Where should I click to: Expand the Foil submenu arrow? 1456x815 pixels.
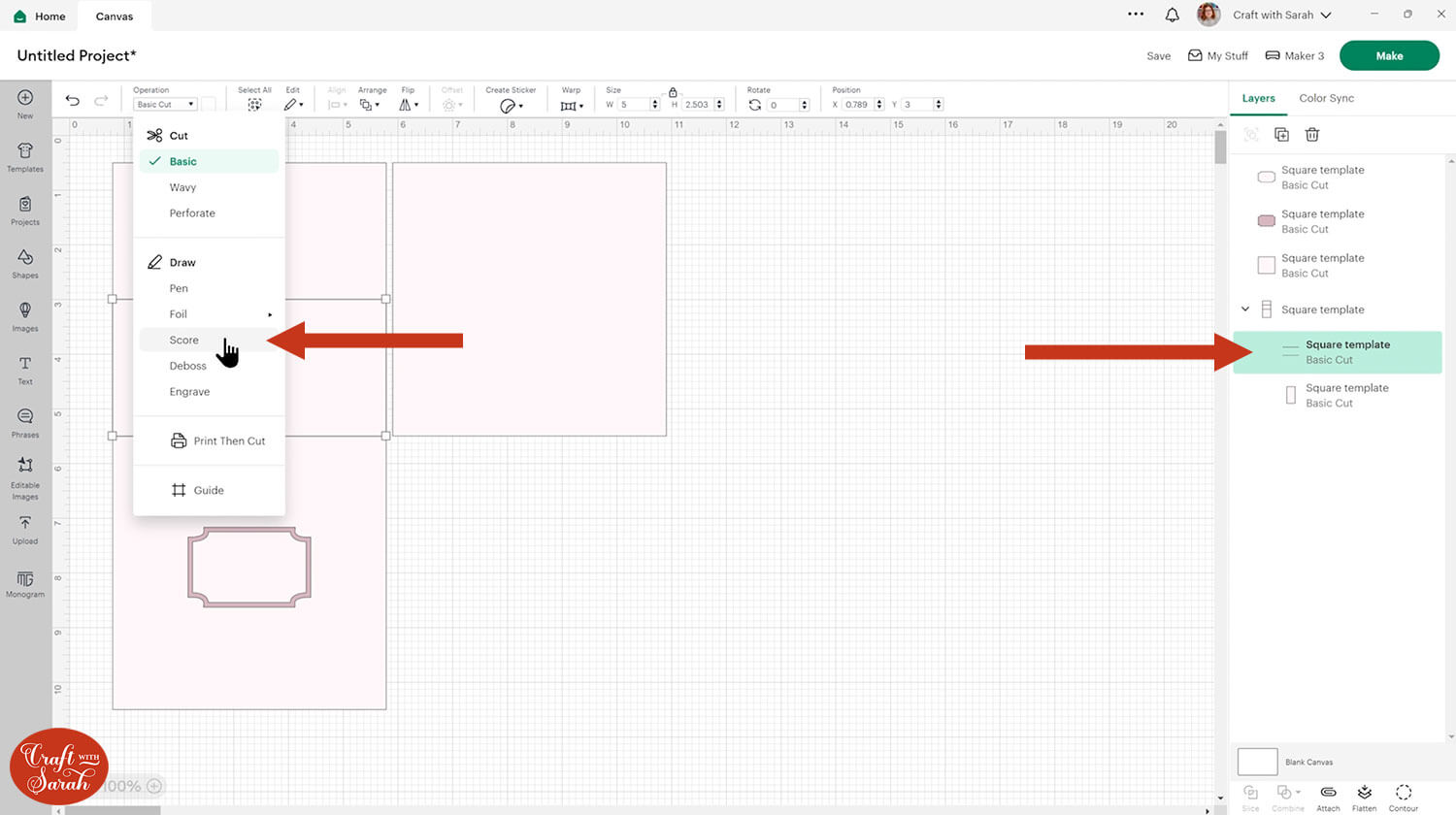pos(270,314)
